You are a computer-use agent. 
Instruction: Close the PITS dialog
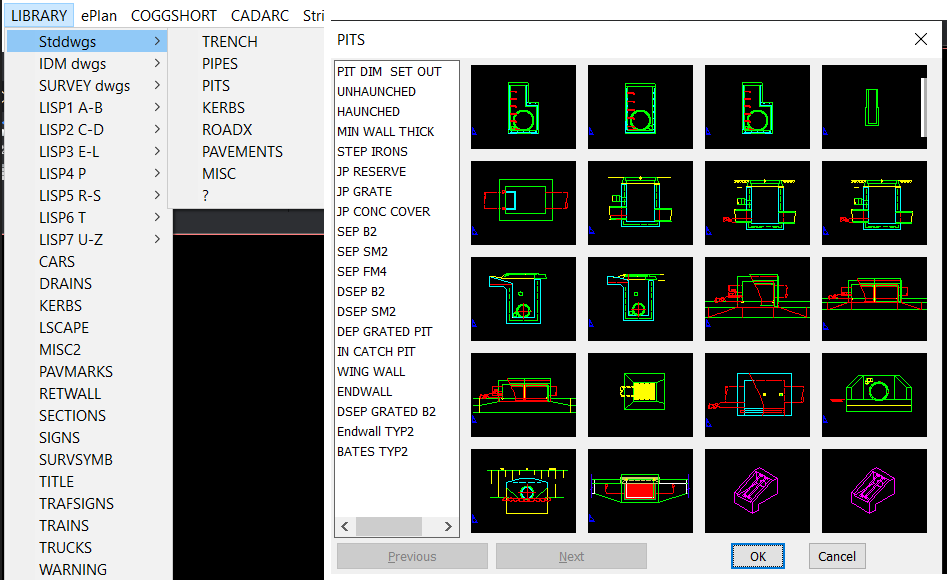920,39
